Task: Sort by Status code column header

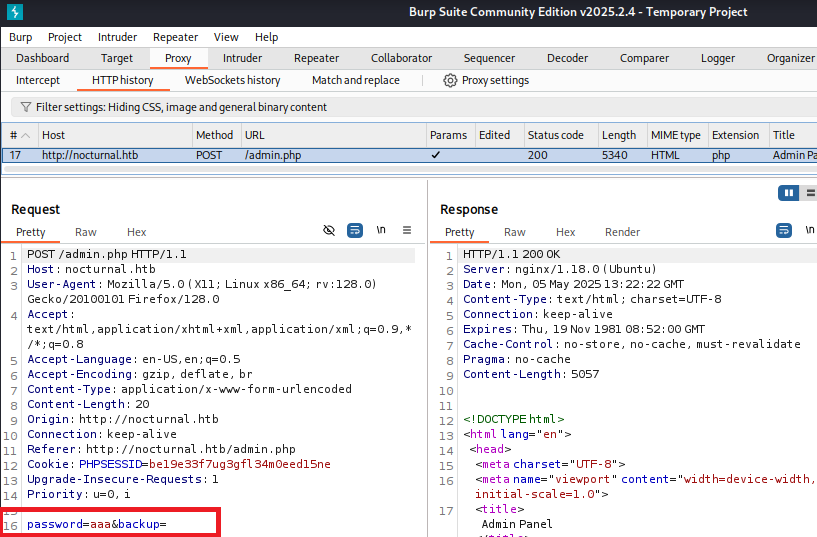Action: click(x=555, y=135)
